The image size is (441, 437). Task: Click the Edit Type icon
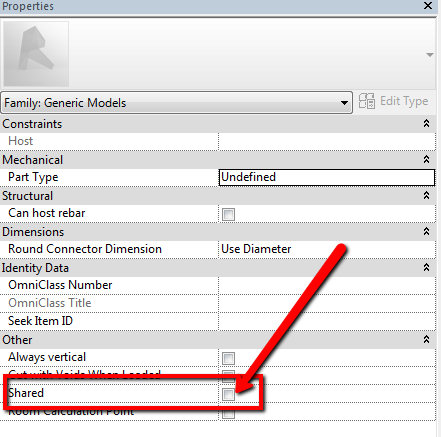366,101
